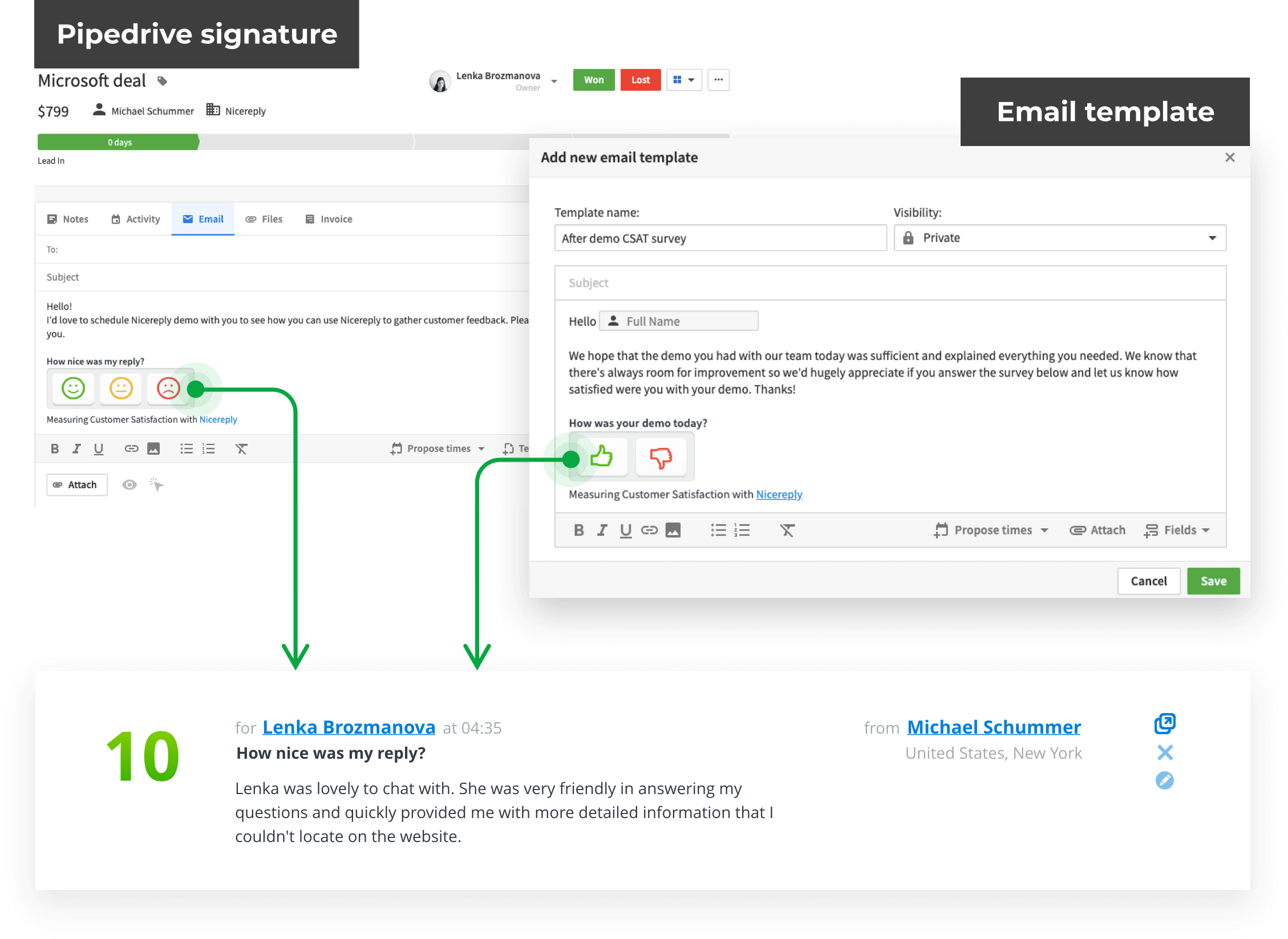Click Save button for email template
Screen dimensions: 1288x939
pos(1214,581)
